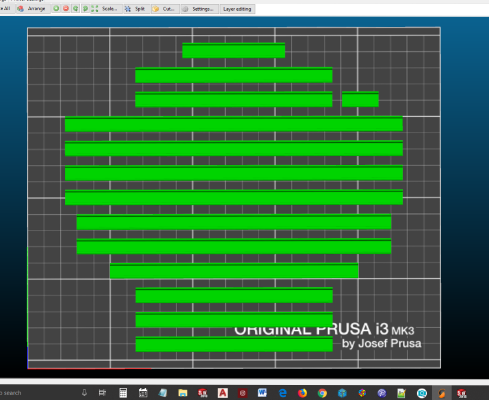
Task: Click the Arrange toolbar button
Action: pos(31,9)
